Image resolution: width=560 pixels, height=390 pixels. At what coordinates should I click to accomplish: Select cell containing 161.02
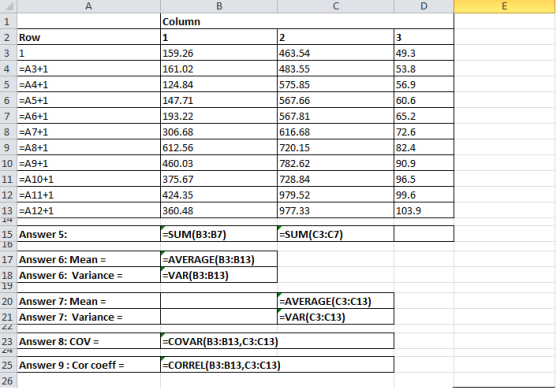coord(219,69)
